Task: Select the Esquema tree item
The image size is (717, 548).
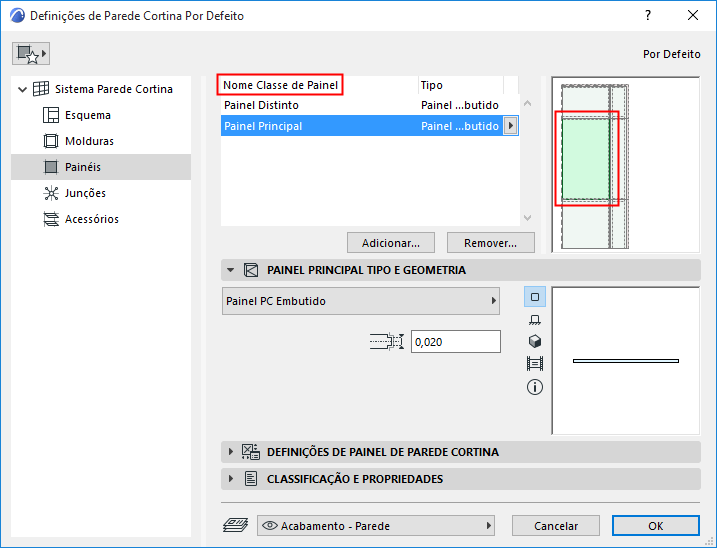Action: [x=87, y=115]
